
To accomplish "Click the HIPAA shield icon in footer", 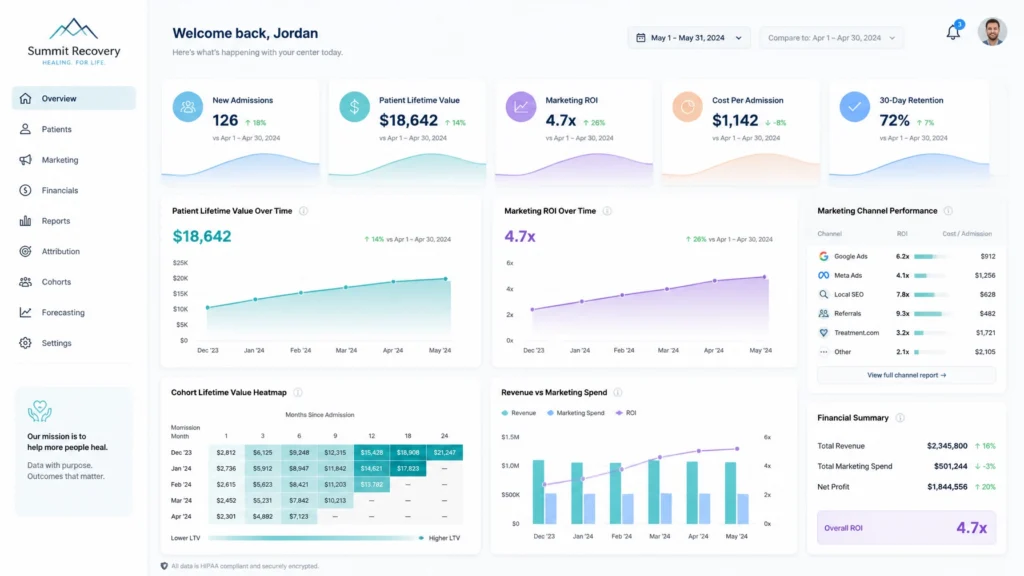I will click(x=164, y=566).
